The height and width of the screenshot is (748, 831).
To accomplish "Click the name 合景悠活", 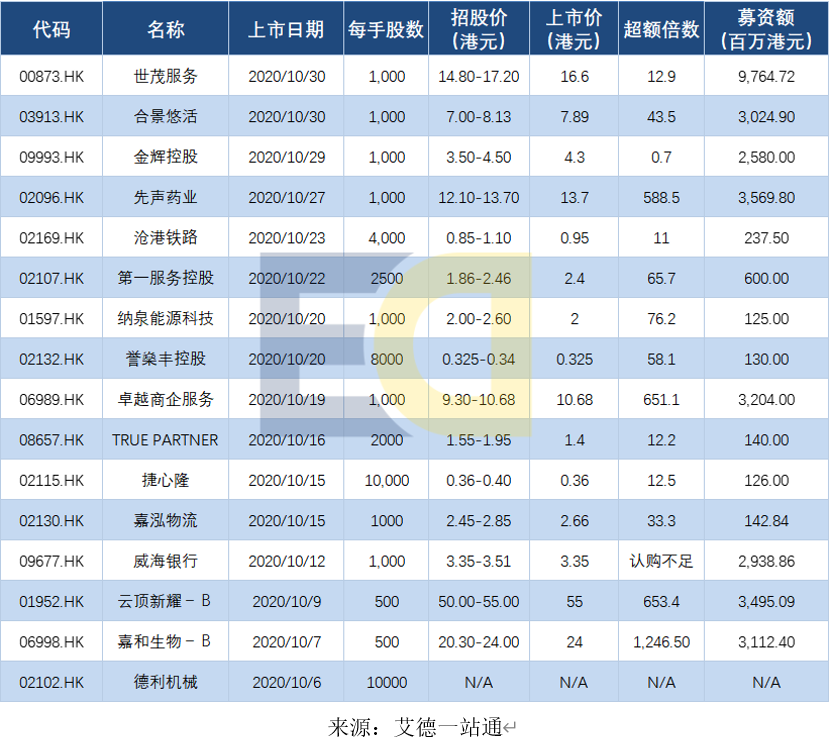I will (165, 117).
